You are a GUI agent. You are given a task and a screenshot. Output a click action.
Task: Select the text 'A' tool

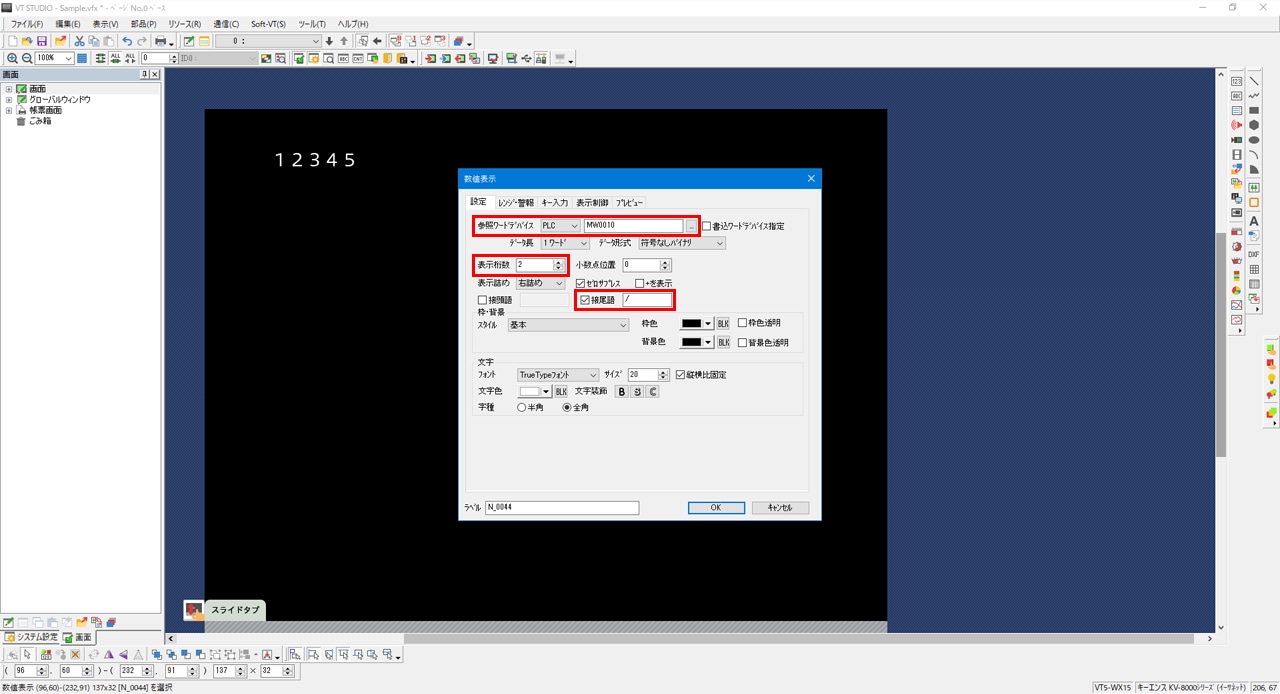1254,221
